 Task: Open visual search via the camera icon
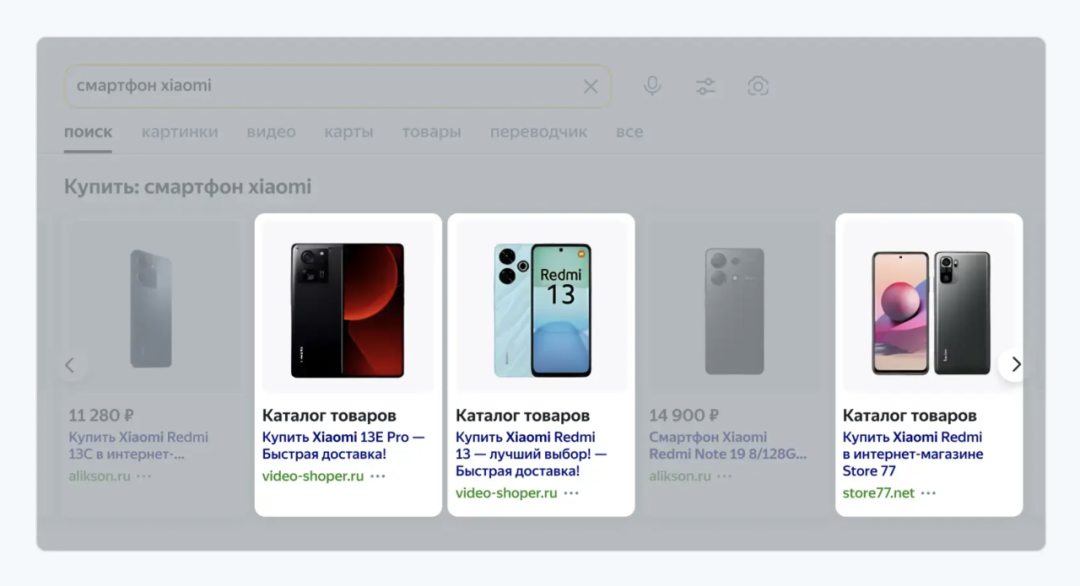(758, 86)
